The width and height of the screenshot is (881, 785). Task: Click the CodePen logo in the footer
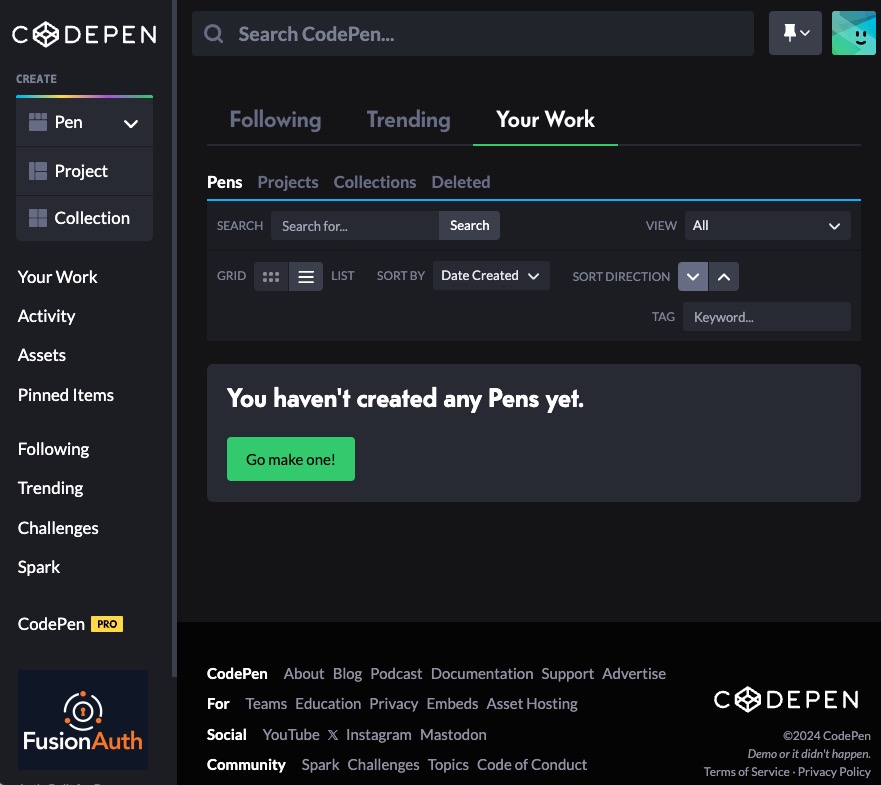click(786, 699)
